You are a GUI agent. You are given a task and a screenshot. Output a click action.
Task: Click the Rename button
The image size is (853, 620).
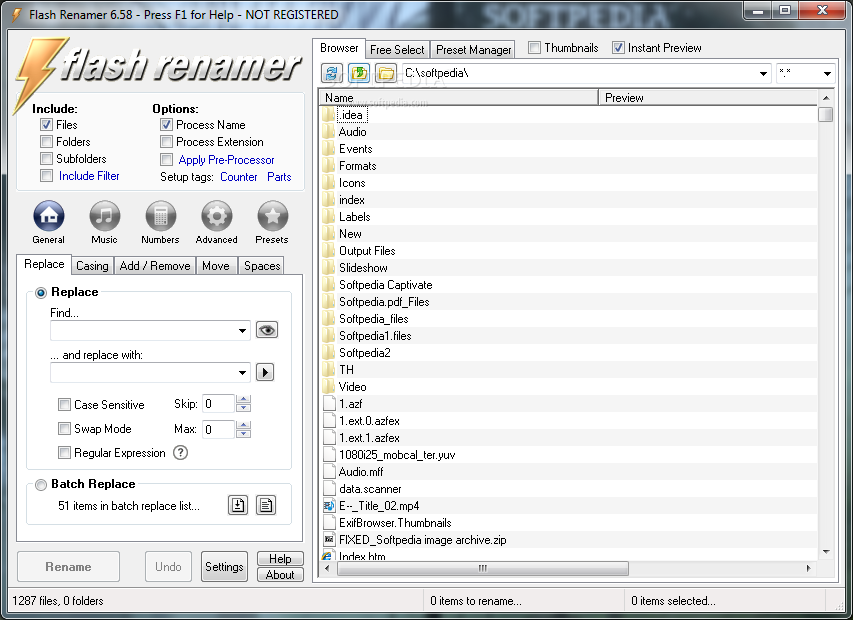pos(69,567)
